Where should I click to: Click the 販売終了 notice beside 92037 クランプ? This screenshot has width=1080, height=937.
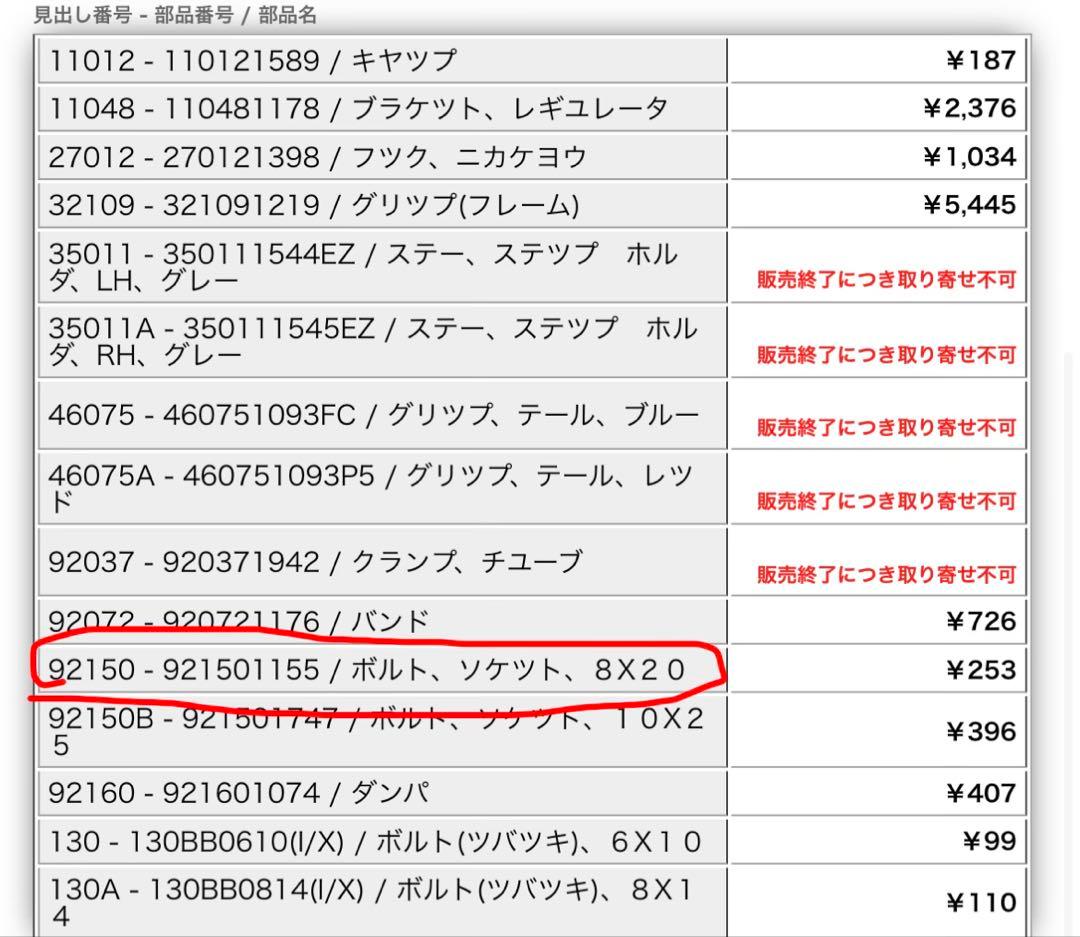pos(885,574)
